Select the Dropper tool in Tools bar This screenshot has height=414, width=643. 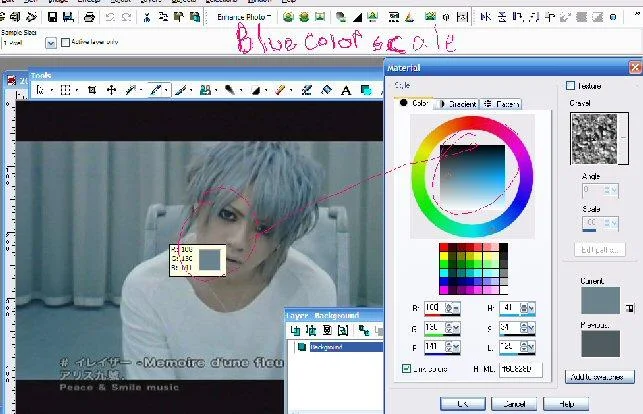pos(156,90)
